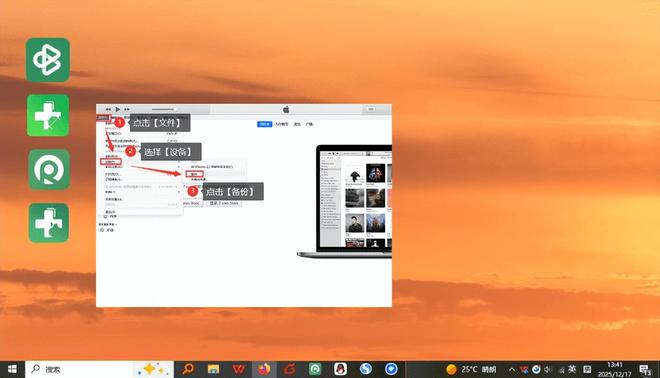Adjust the iTunes volume slider

[162, 109]
